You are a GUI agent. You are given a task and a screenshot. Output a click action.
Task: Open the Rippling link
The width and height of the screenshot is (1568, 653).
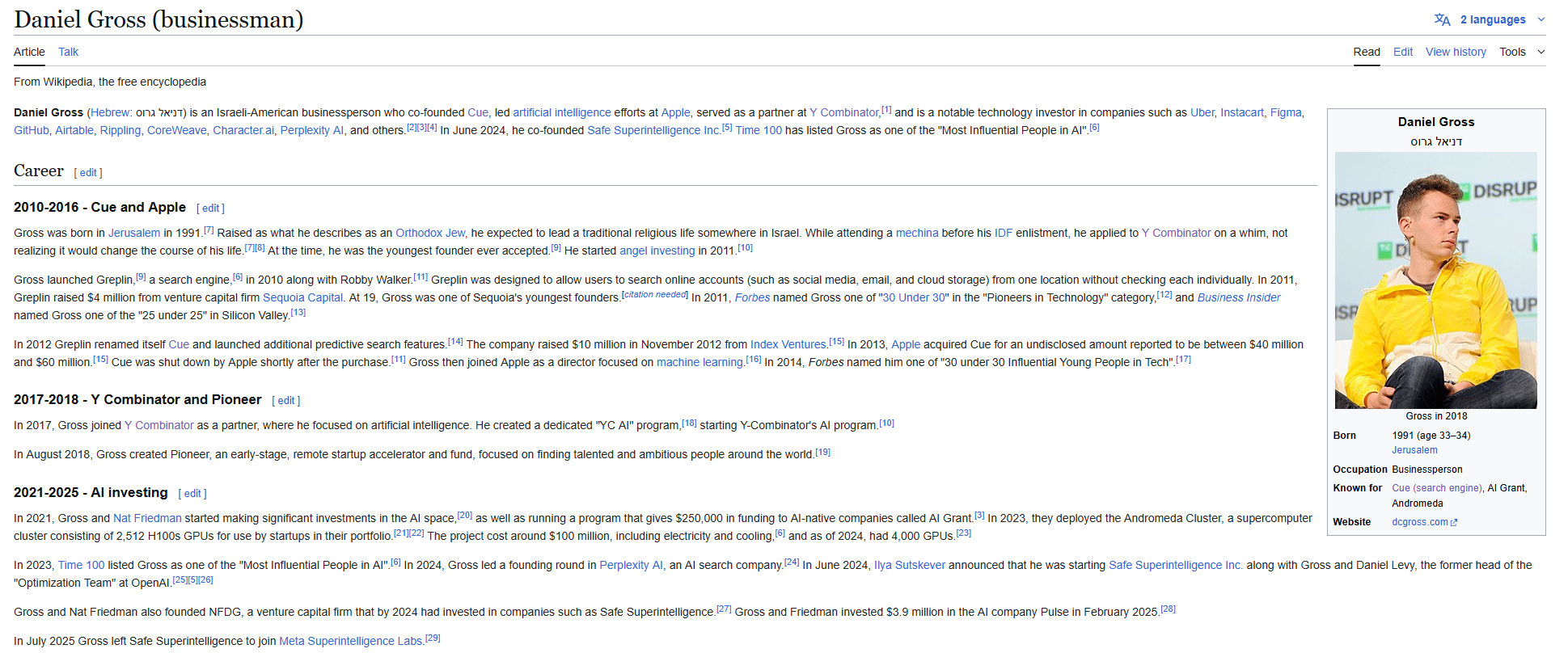(120, 130)
